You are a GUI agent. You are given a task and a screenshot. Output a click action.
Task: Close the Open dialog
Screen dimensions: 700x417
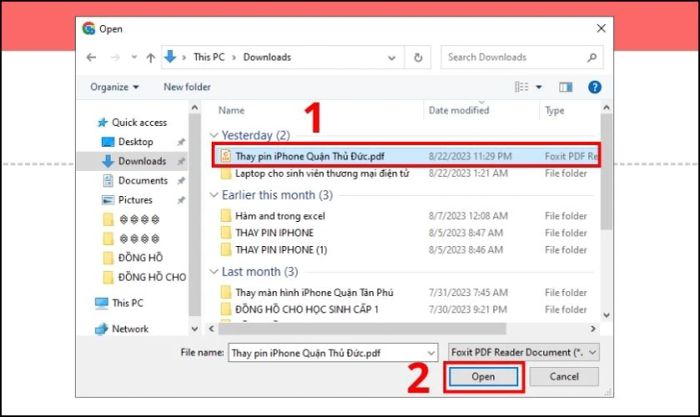point(601,29)
